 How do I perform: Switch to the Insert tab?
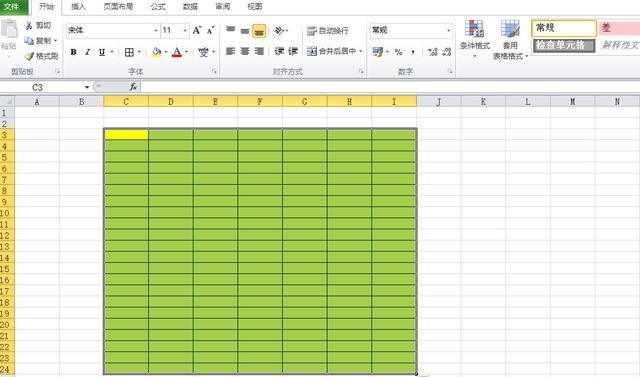coord(78,7)
